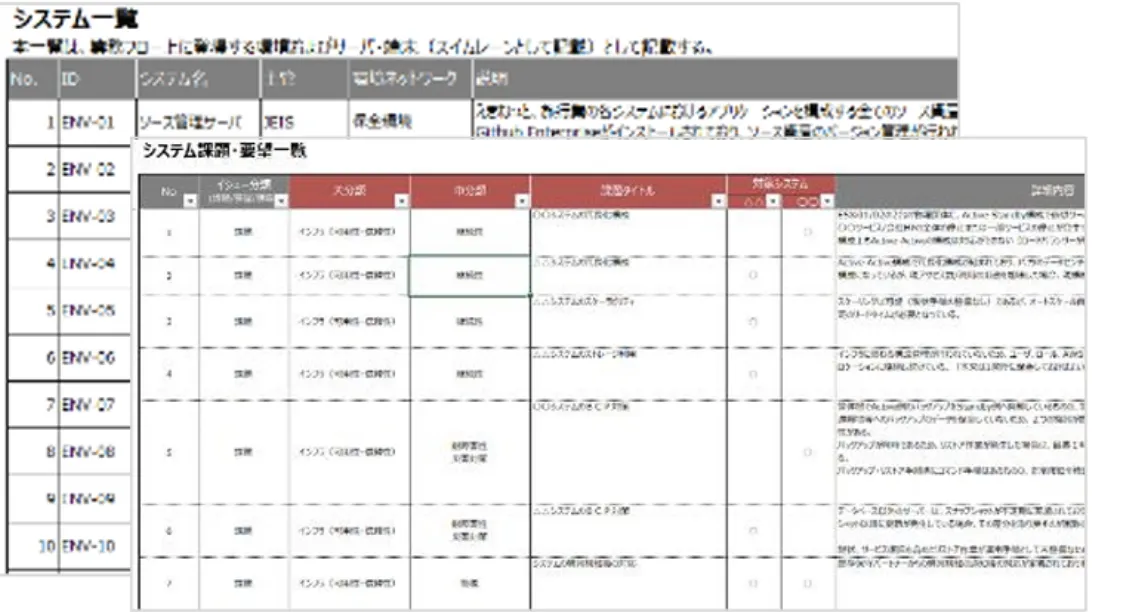Click the 環境ネットワーク header cell
The height and width of the screenshot is (612, 1140).
(410, 78)
